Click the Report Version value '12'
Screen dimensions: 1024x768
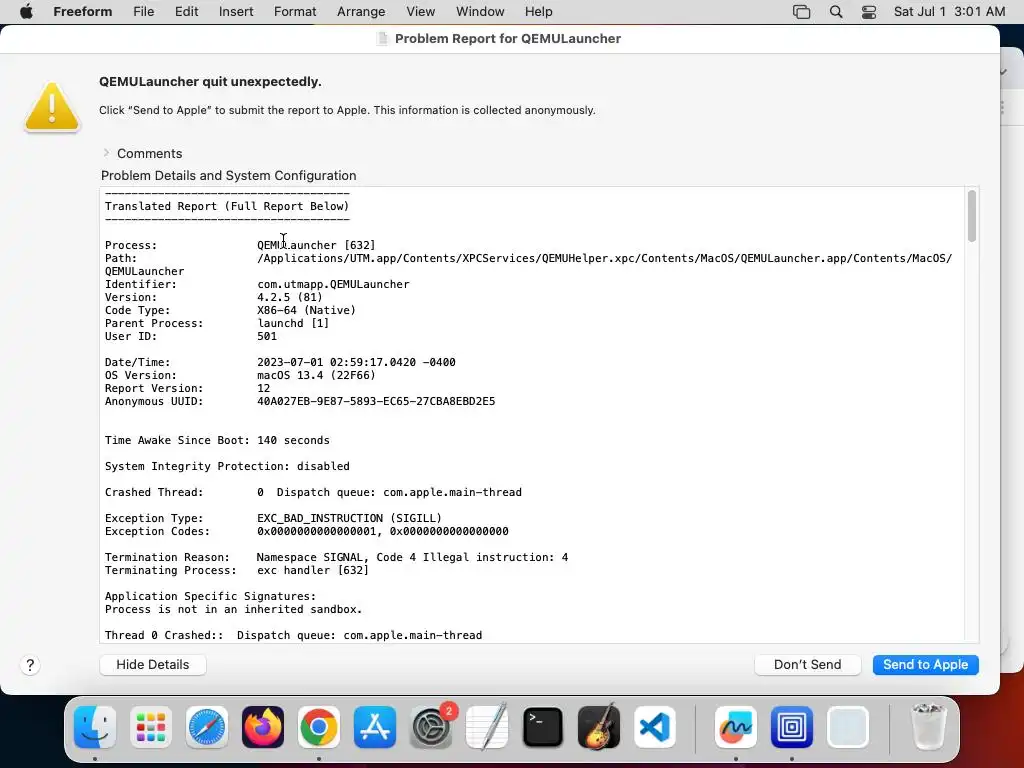263,389
